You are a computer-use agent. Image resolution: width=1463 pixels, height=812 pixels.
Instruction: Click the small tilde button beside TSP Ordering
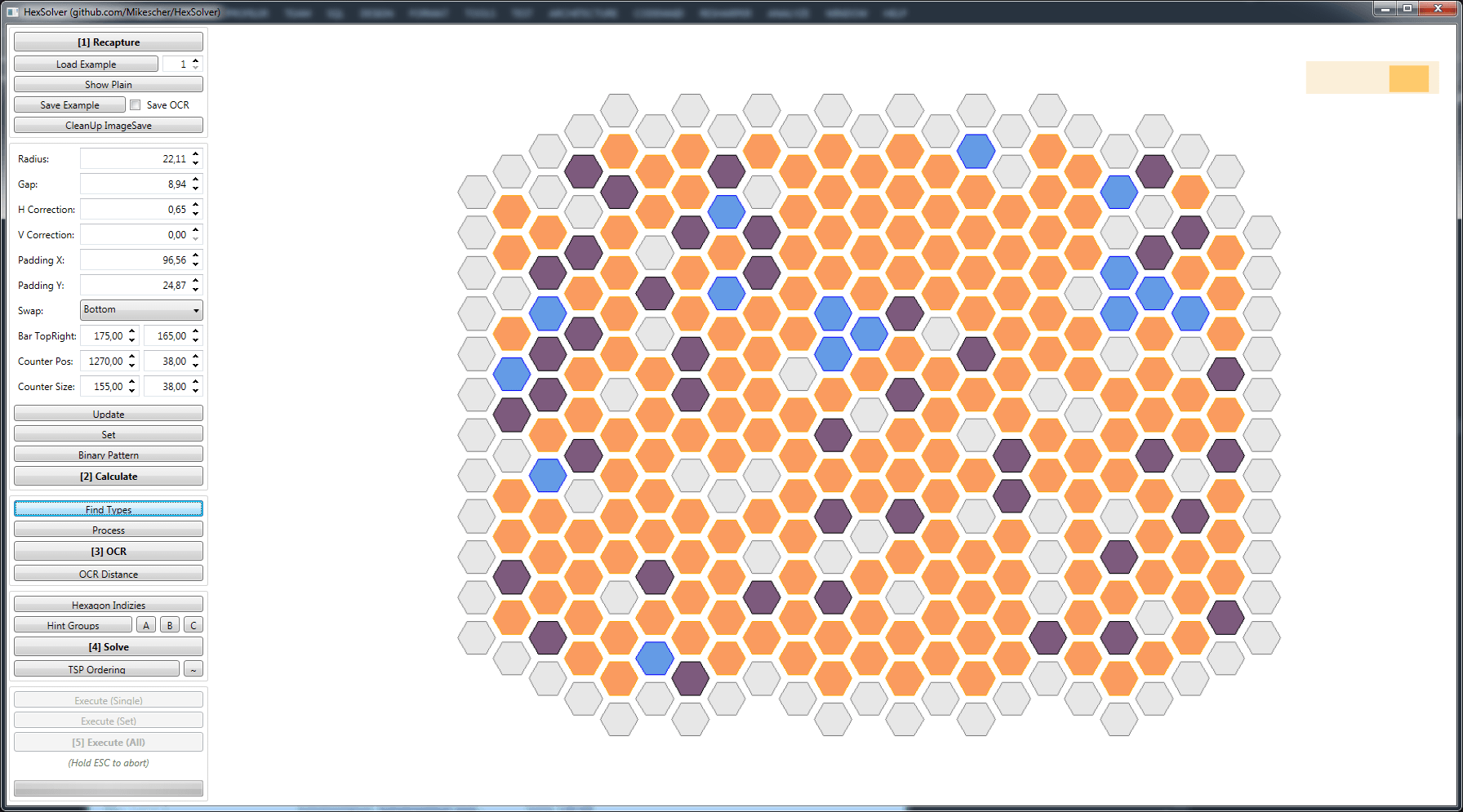click(x=193, y=669)
